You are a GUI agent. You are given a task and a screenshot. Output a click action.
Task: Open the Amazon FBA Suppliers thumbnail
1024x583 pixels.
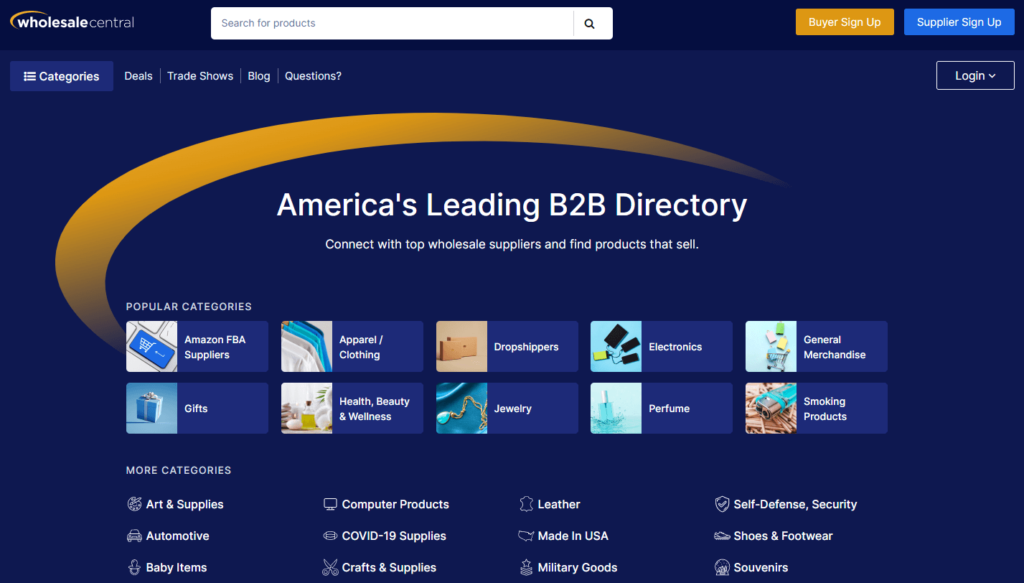point(152,347)
